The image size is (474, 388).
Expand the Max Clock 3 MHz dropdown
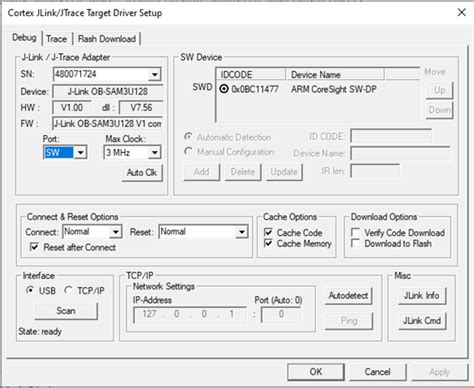(155, 153)
